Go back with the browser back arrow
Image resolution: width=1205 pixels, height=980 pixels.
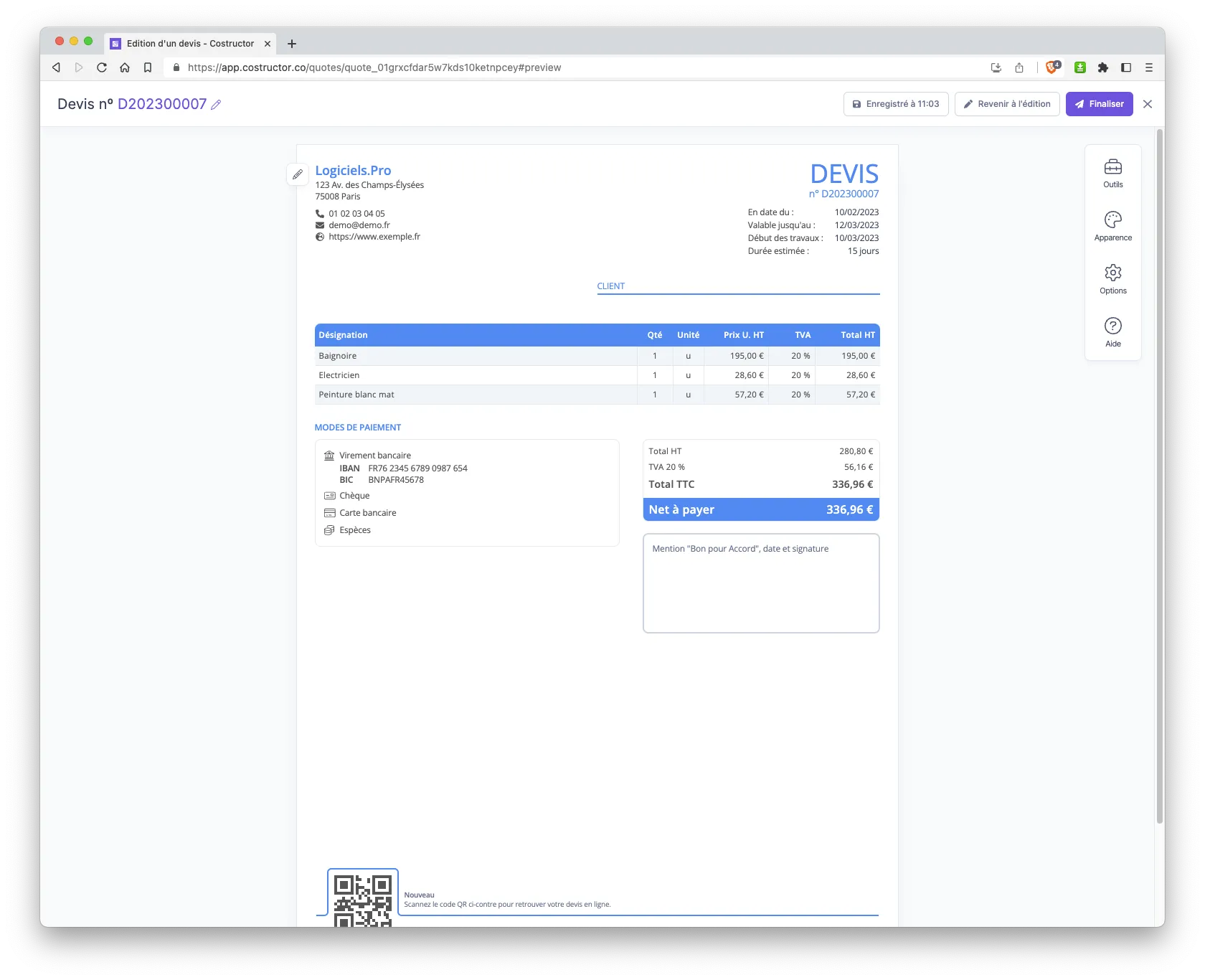point(56,67)
